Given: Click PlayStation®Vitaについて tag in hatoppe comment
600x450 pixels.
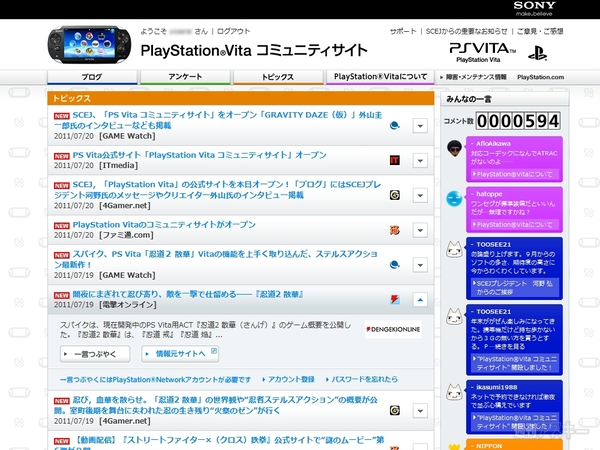Looking at the screenshot, I should point(514,225).
